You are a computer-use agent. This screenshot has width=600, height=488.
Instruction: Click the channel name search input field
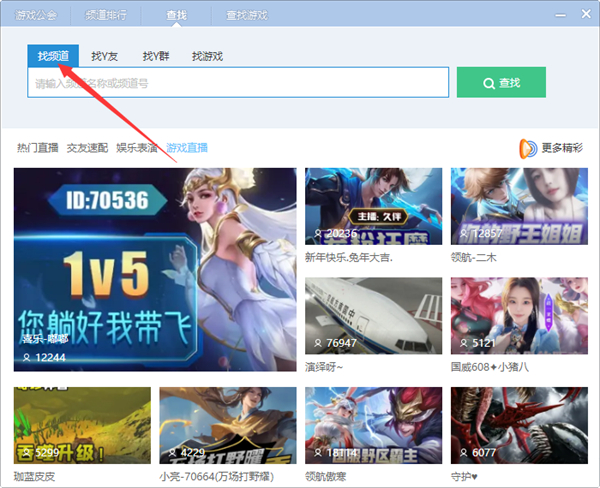click(238, 83)
